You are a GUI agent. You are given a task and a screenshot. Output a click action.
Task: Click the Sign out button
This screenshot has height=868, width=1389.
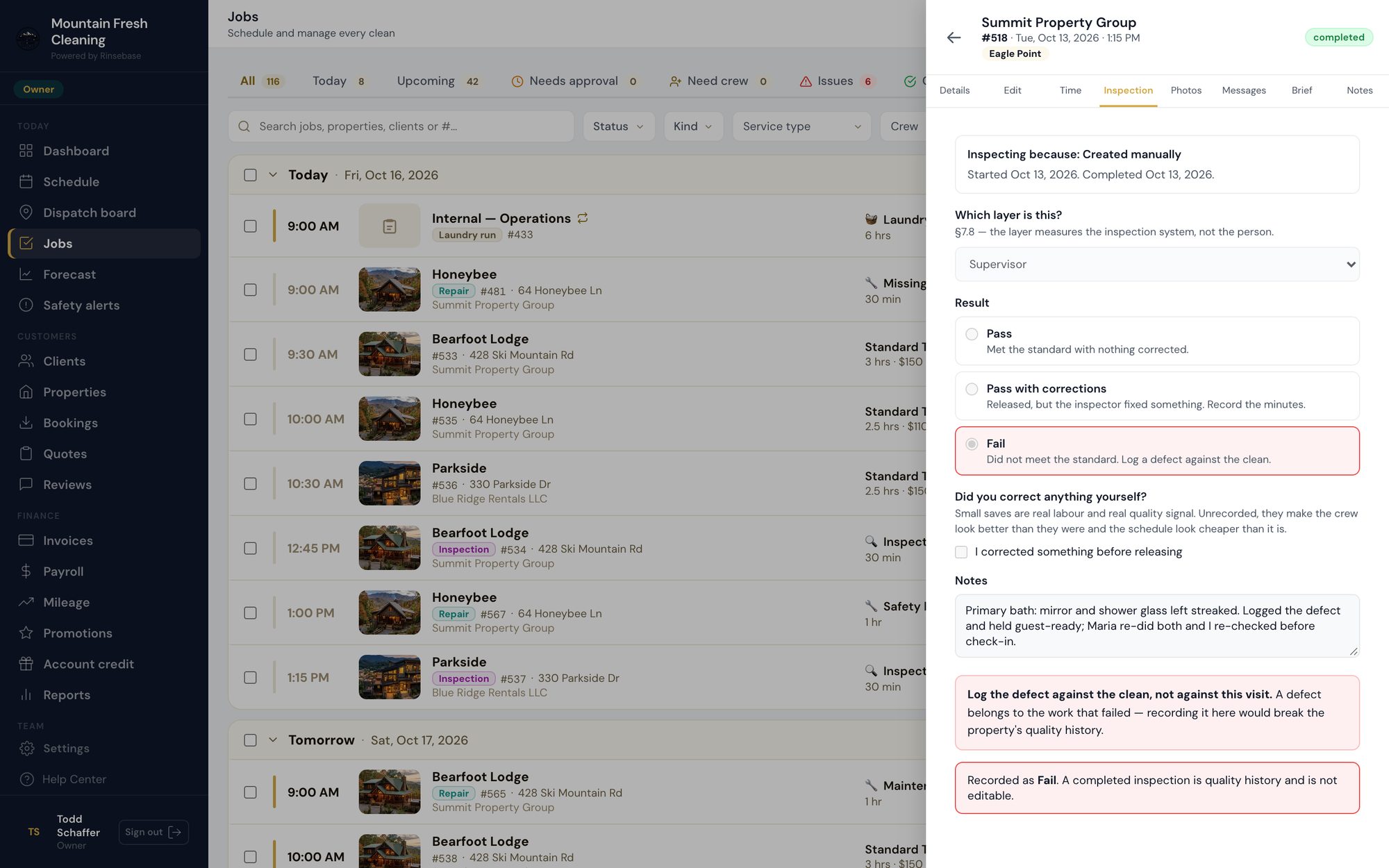click(153, 832)
